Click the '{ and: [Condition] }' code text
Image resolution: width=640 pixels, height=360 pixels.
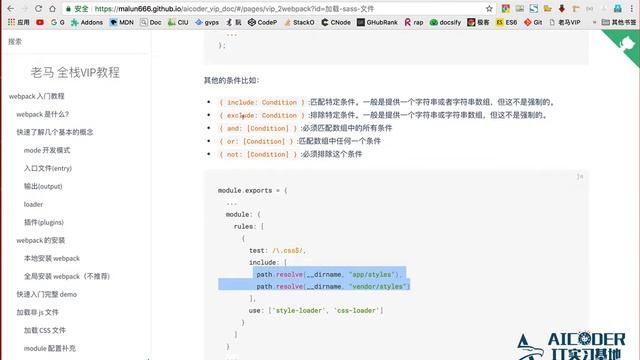(258, 129)
